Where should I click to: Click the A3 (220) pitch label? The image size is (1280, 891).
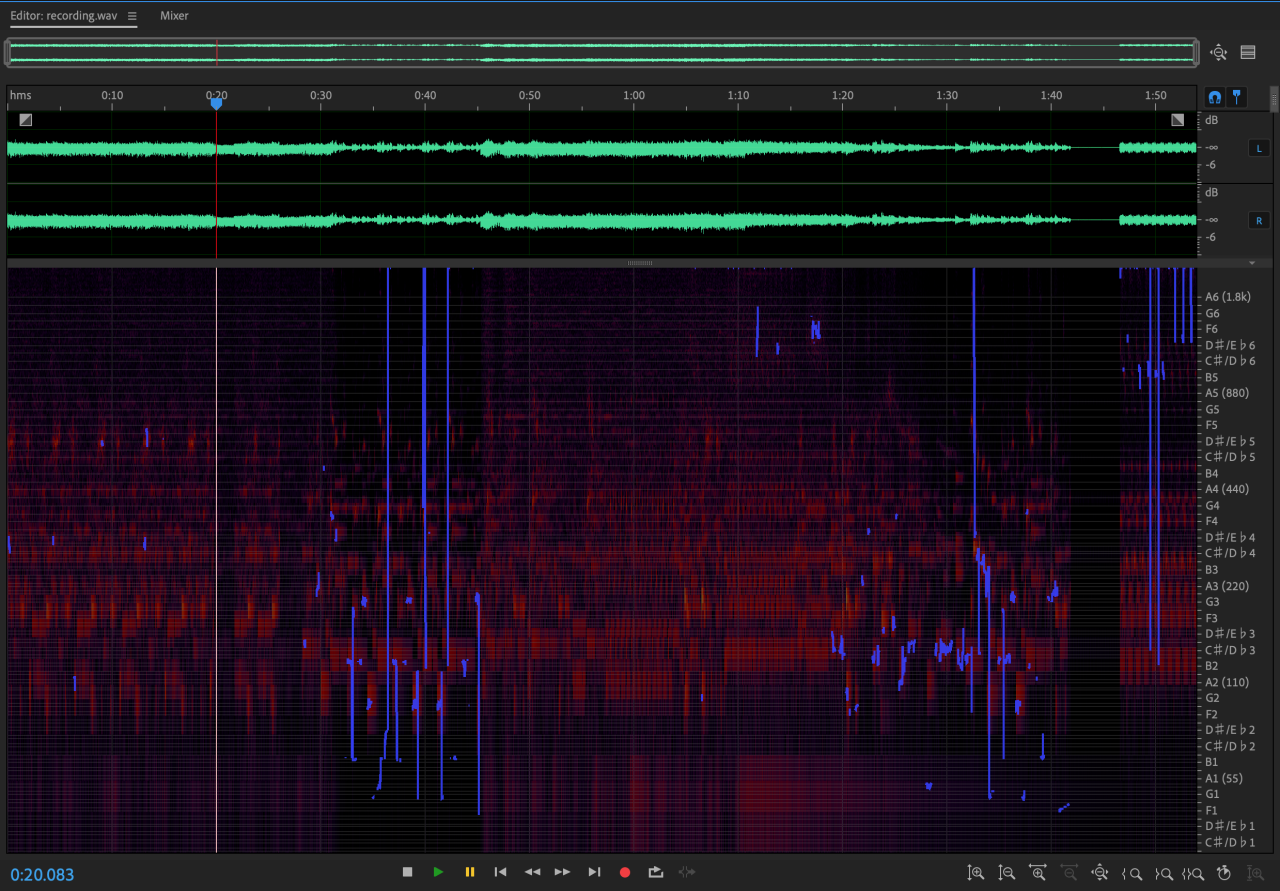(1227, 586)
